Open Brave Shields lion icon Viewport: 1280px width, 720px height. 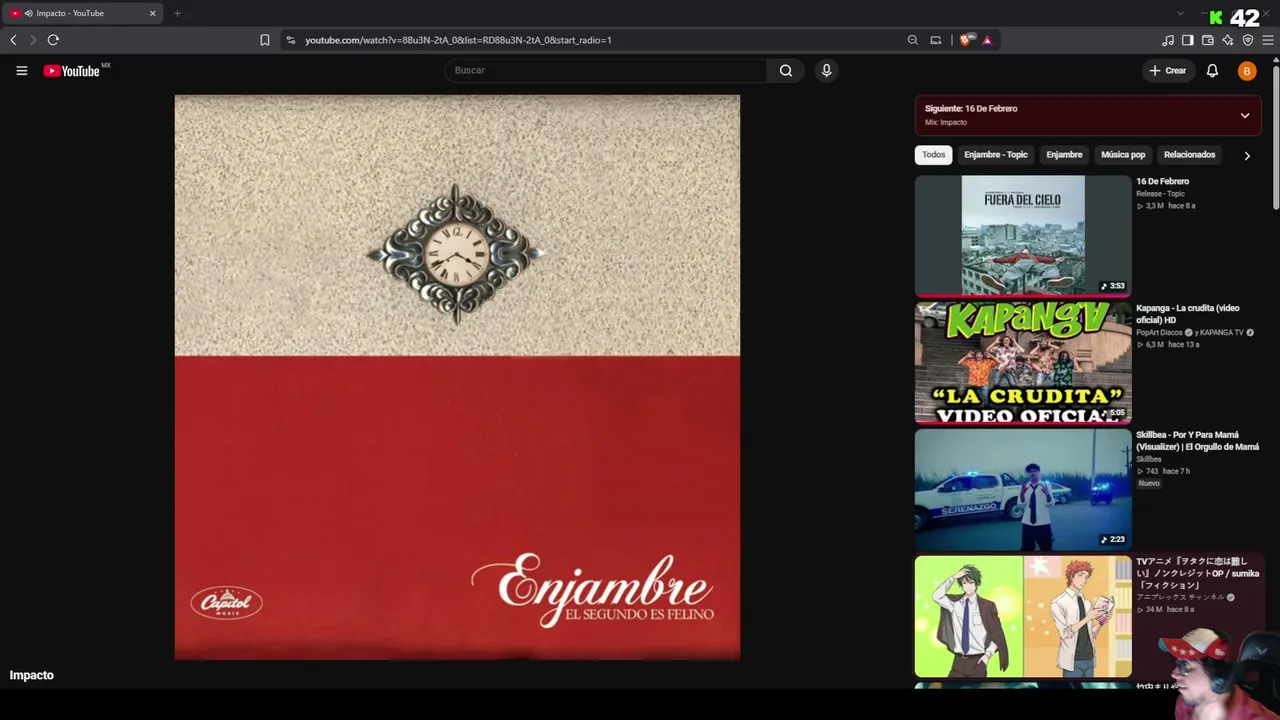coord(965,40)
